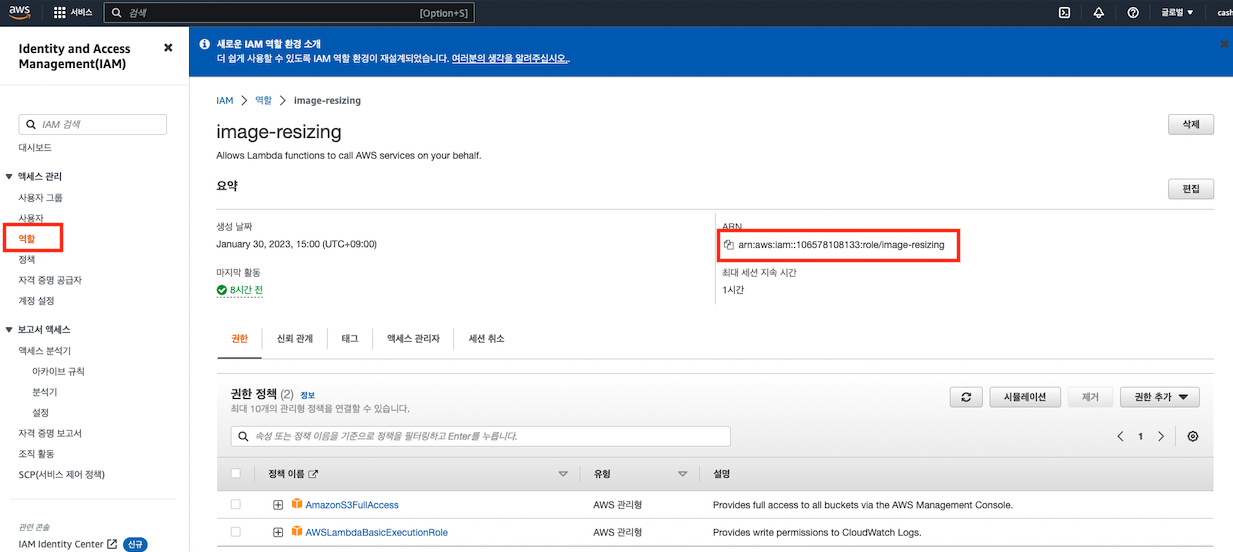
Task: Click the 시뮬레이션 button
Action: click(1025, 397)
